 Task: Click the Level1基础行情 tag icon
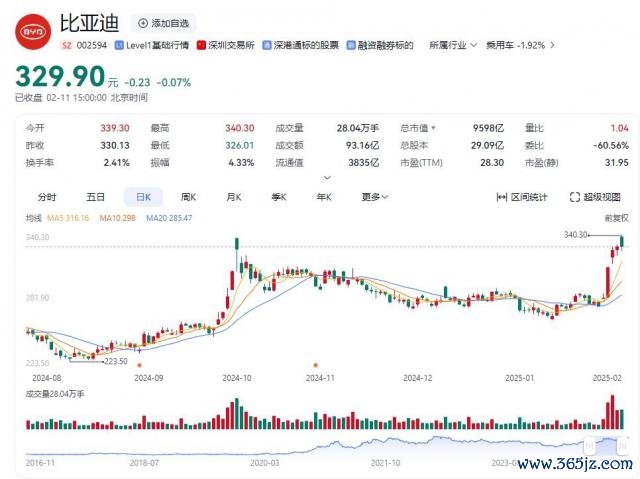[x=119, y=45]
